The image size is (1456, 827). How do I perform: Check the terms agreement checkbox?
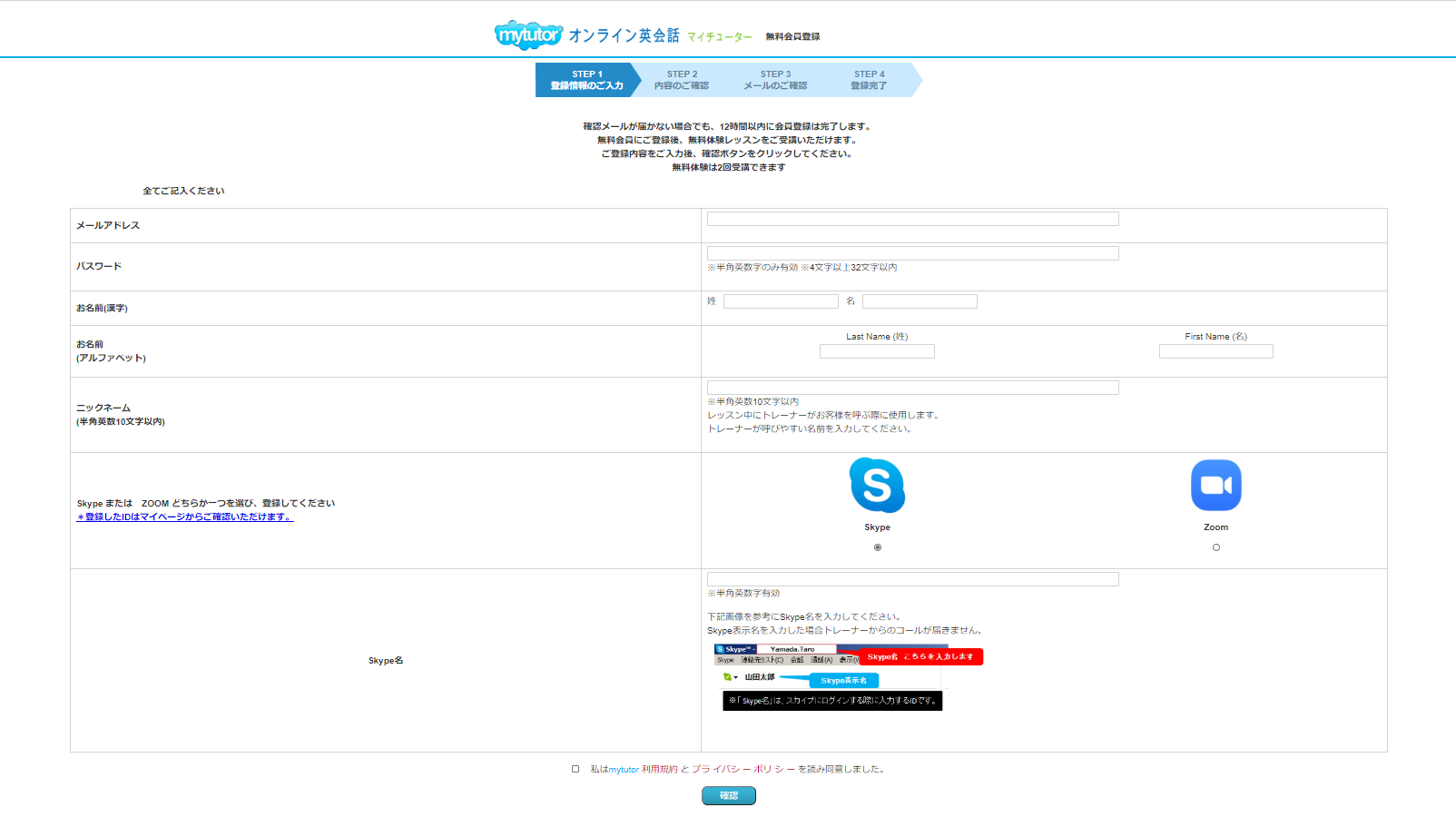coord(576,769)
